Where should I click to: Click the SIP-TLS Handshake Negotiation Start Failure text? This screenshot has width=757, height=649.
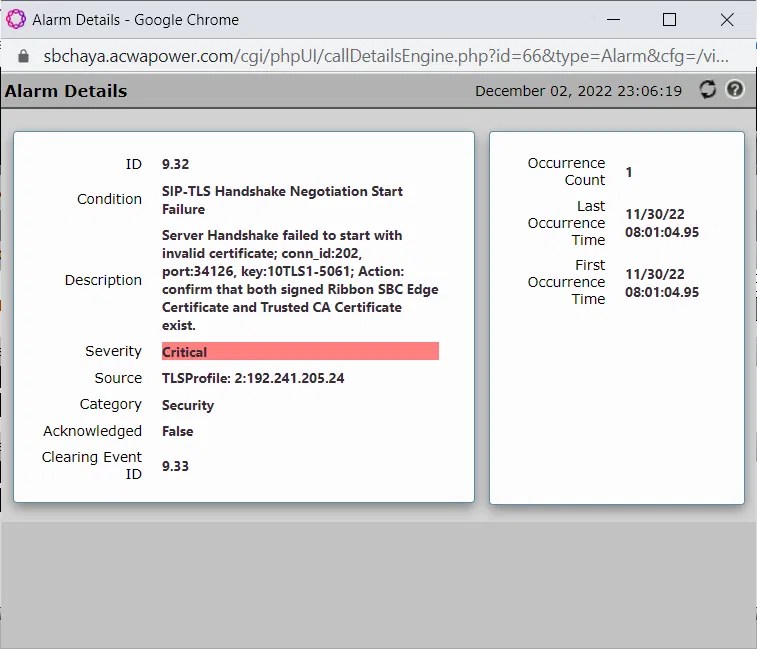point(282,200)
